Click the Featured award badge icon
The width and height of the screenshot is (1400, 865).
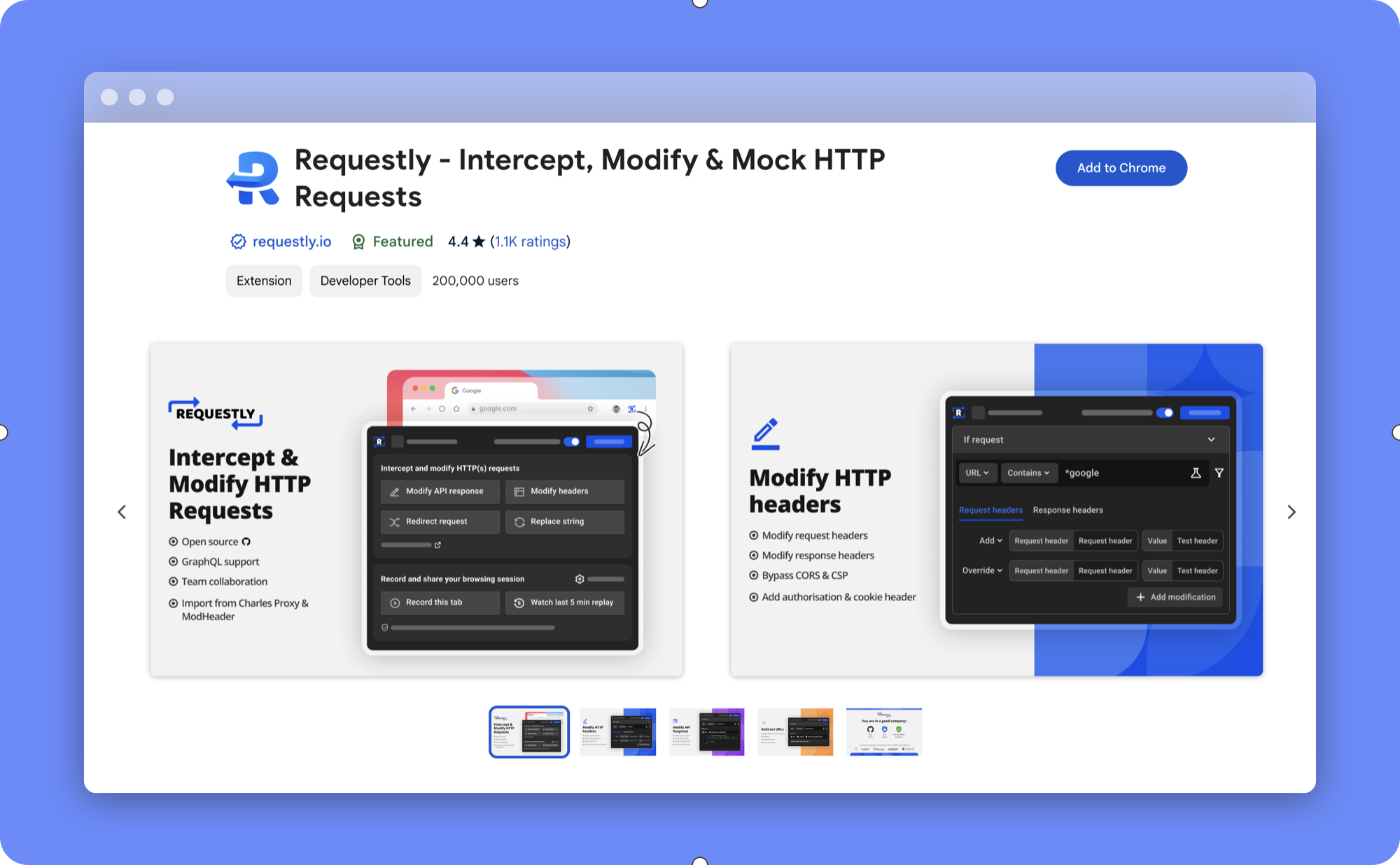pos(359,241)
